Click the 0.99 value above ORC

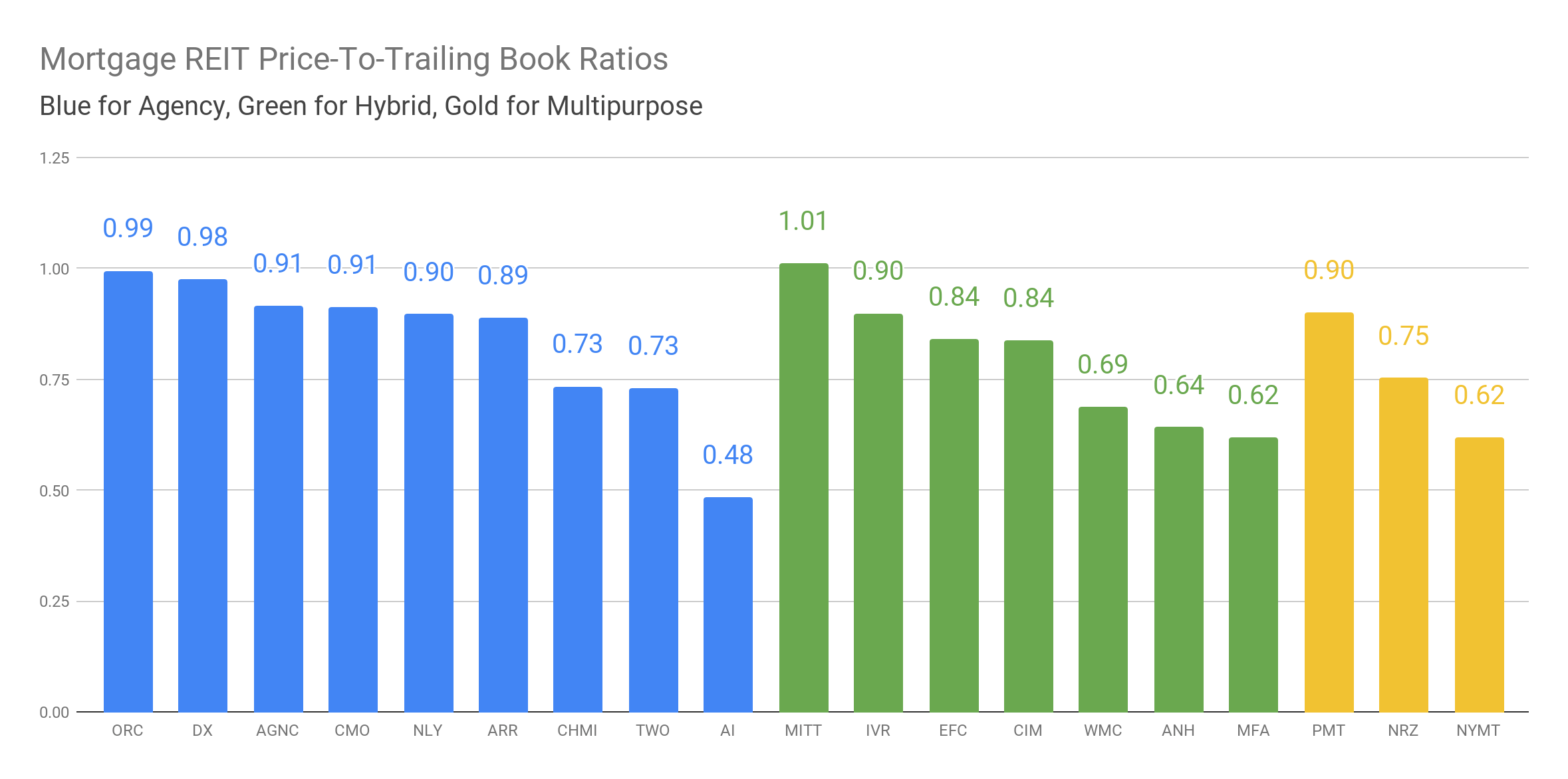point(128,228)
